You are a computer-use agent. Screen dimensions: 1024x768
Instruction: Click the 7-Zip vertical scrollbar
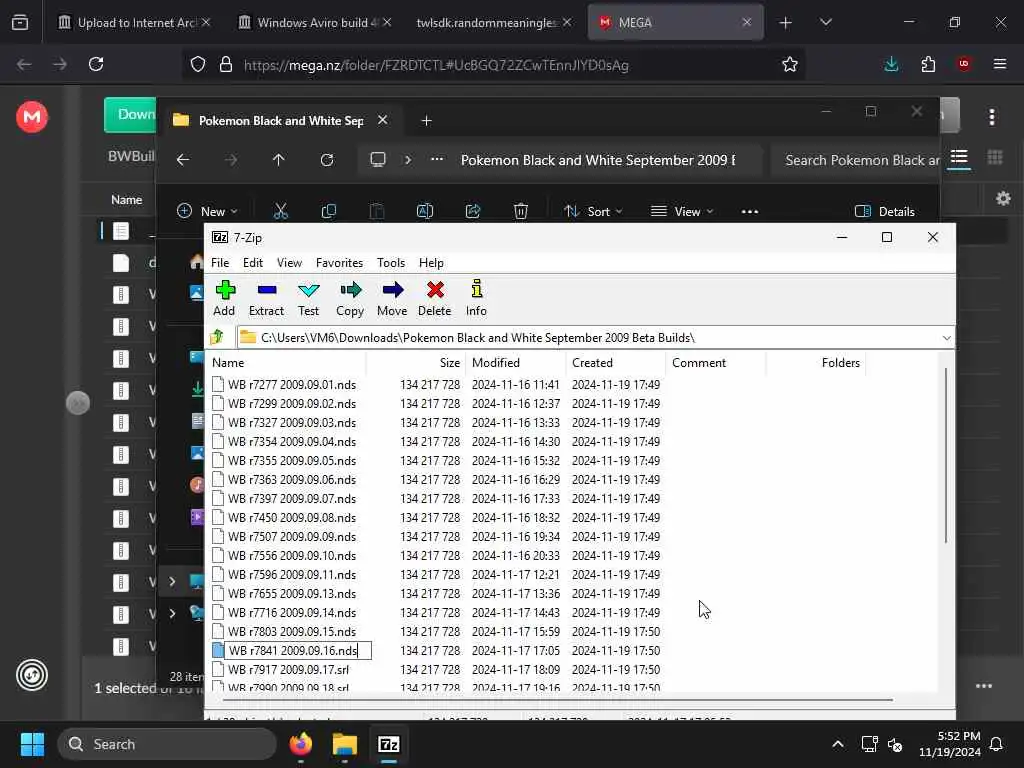point(945,455)
